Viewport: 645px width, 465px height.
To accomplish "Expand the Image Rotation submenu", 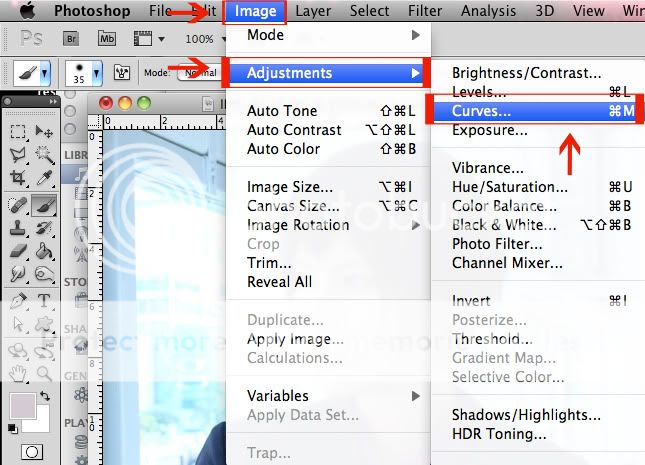I will click(328, 225).
